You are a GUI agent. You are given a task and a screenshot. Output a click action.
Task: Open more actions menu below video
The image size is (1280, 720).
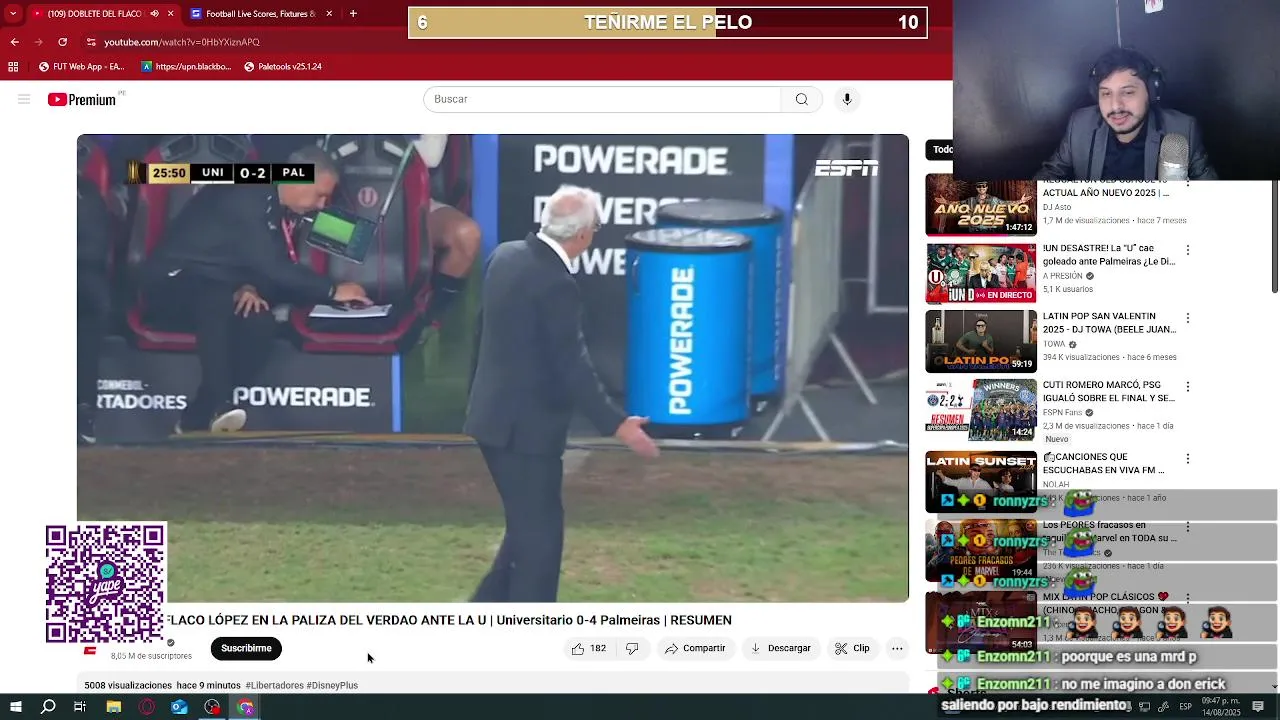point(897,648)
